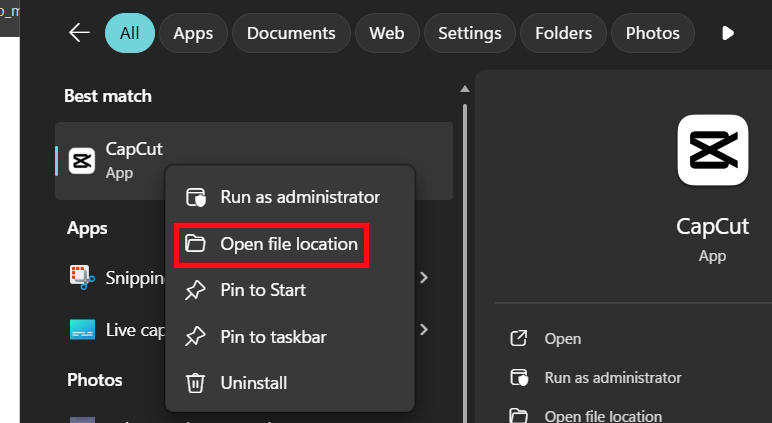This screenshot has height=423, width=772.
Task: Click the pin icon for Pin to taskbar
Action: pyautogui.click(x=196, y=337)
